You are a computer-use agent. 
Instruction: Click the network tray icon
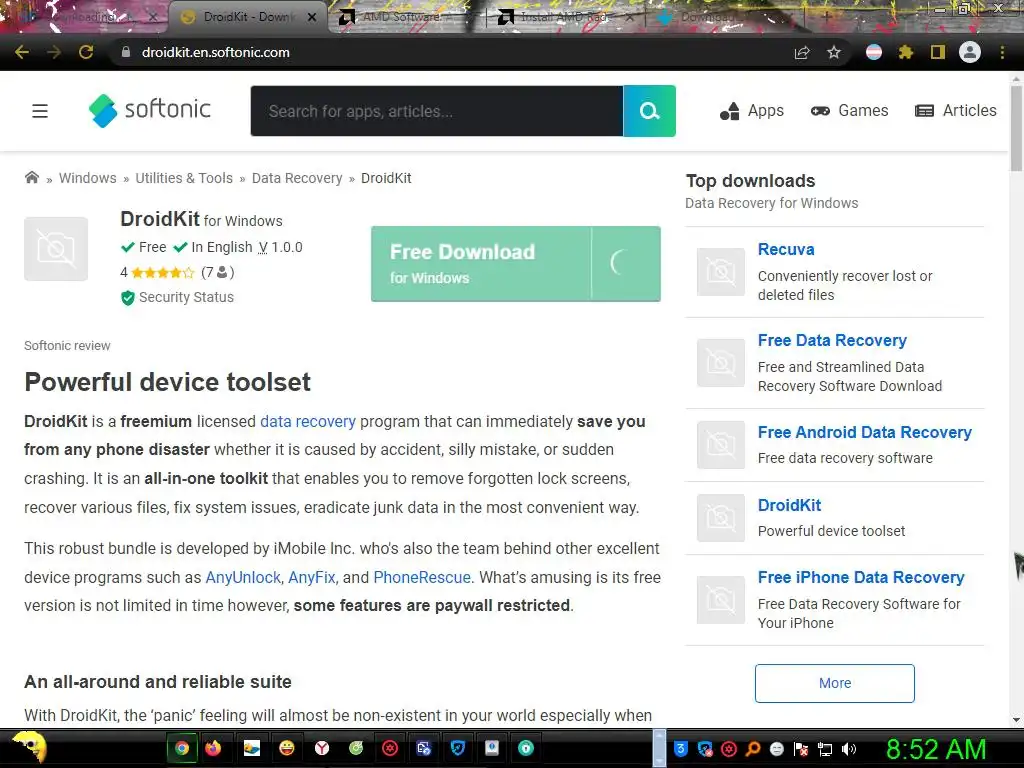[x=825, y=749]
